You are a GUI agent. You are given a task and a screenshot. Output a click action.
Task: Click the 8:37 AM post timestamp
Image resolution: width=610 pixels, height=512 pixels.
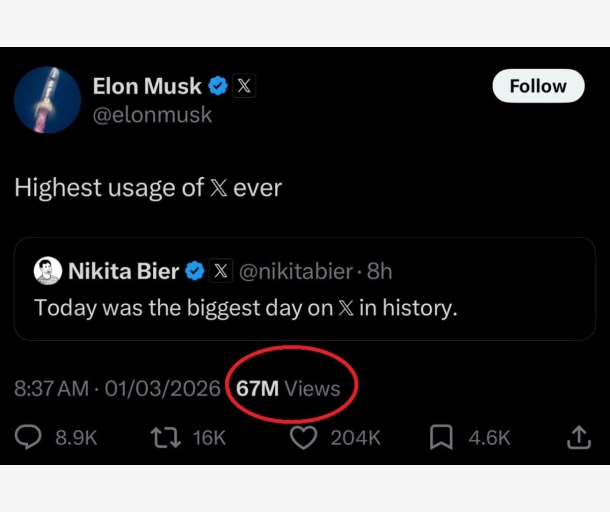[52, 388]
